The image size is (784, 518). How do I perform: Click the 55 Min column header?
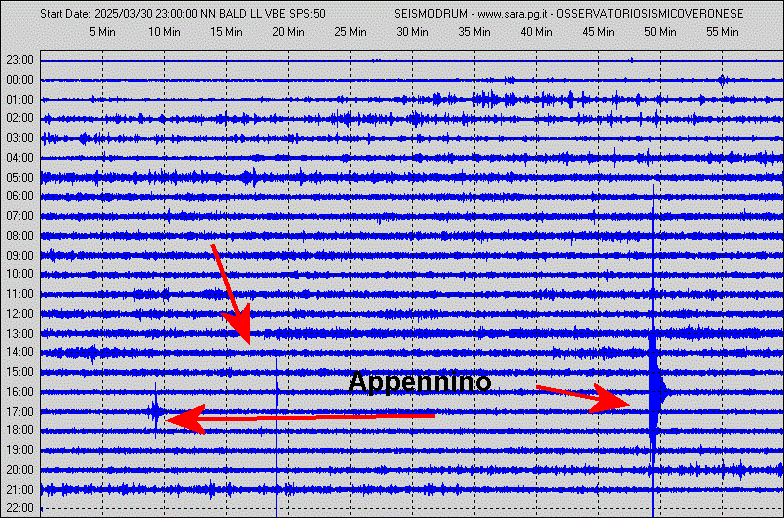click(x=722, y=32)
